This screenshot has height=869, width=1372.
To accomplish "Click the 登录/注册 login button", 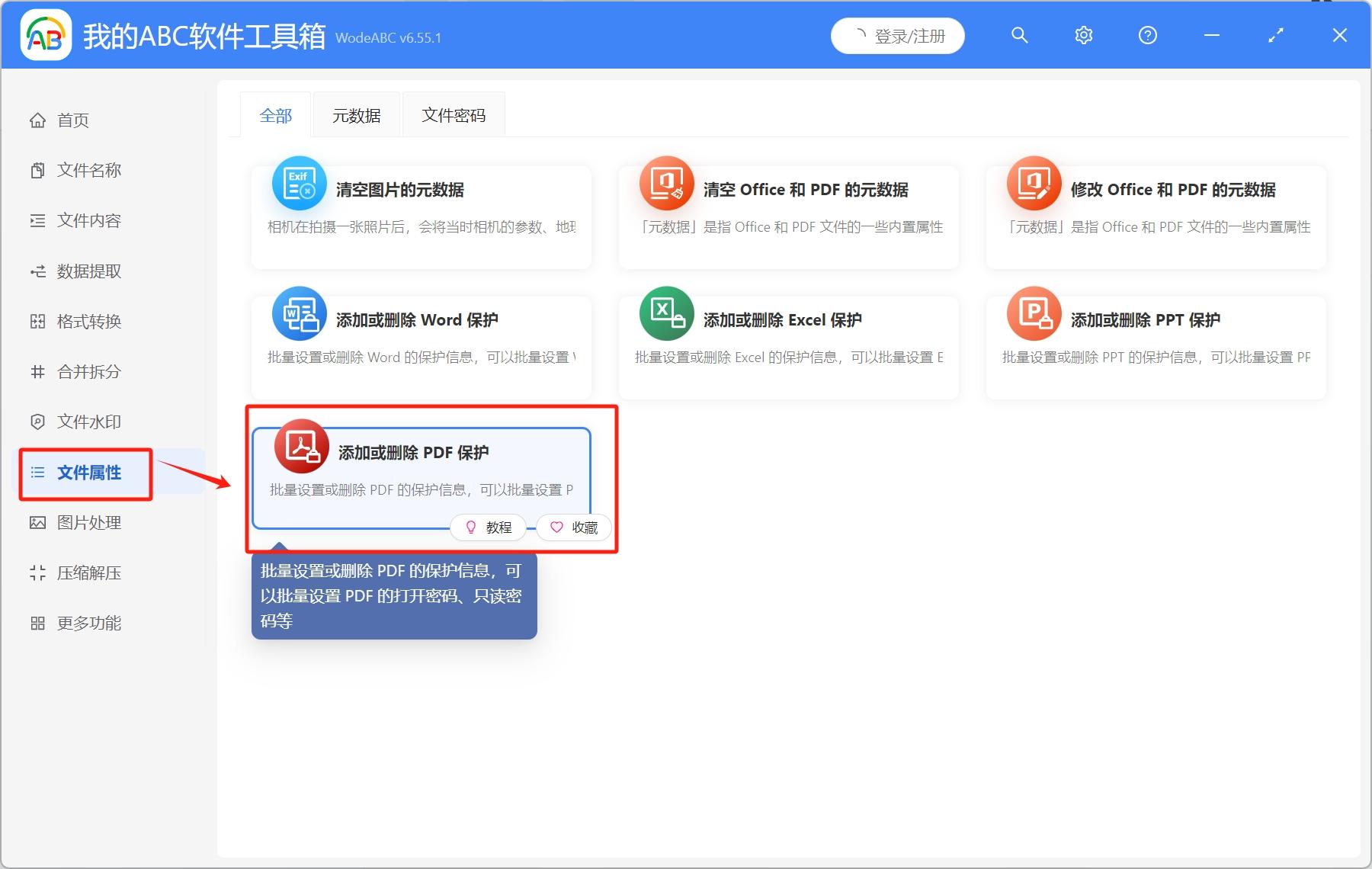I will pos(897,35).
